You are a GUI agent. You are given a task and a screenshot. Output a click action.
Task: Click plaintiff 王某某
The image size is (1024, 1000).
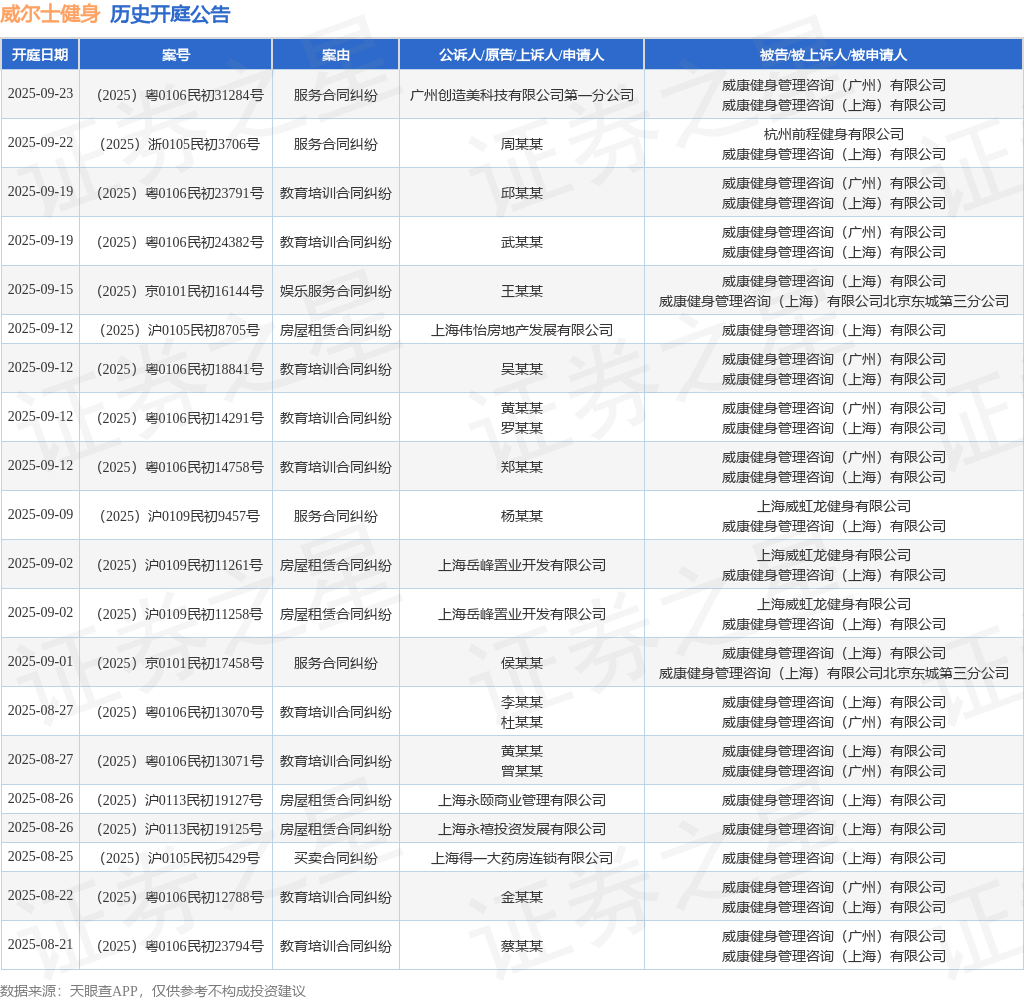click(x=522, y=291)
